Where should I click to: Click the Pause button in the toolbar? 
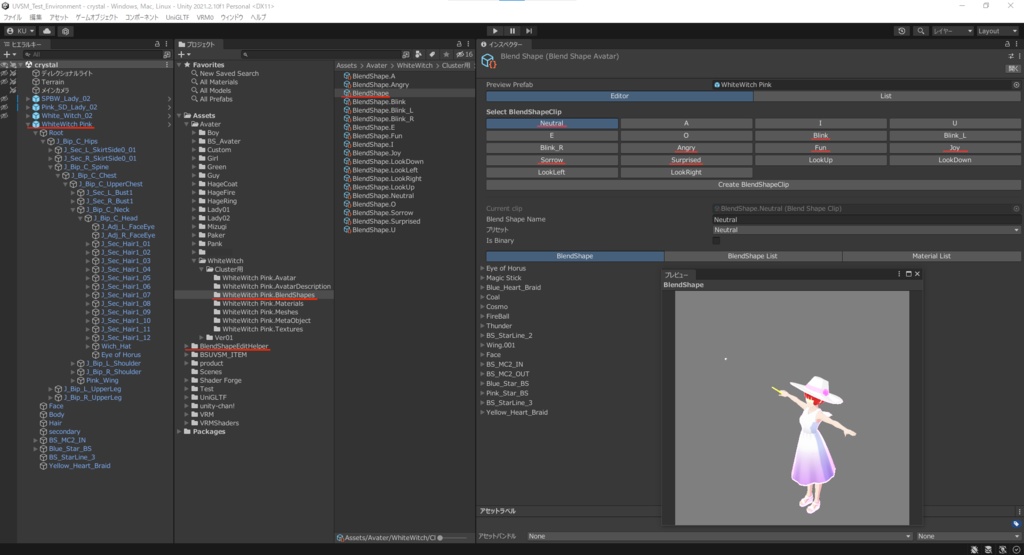pos(512,31)
